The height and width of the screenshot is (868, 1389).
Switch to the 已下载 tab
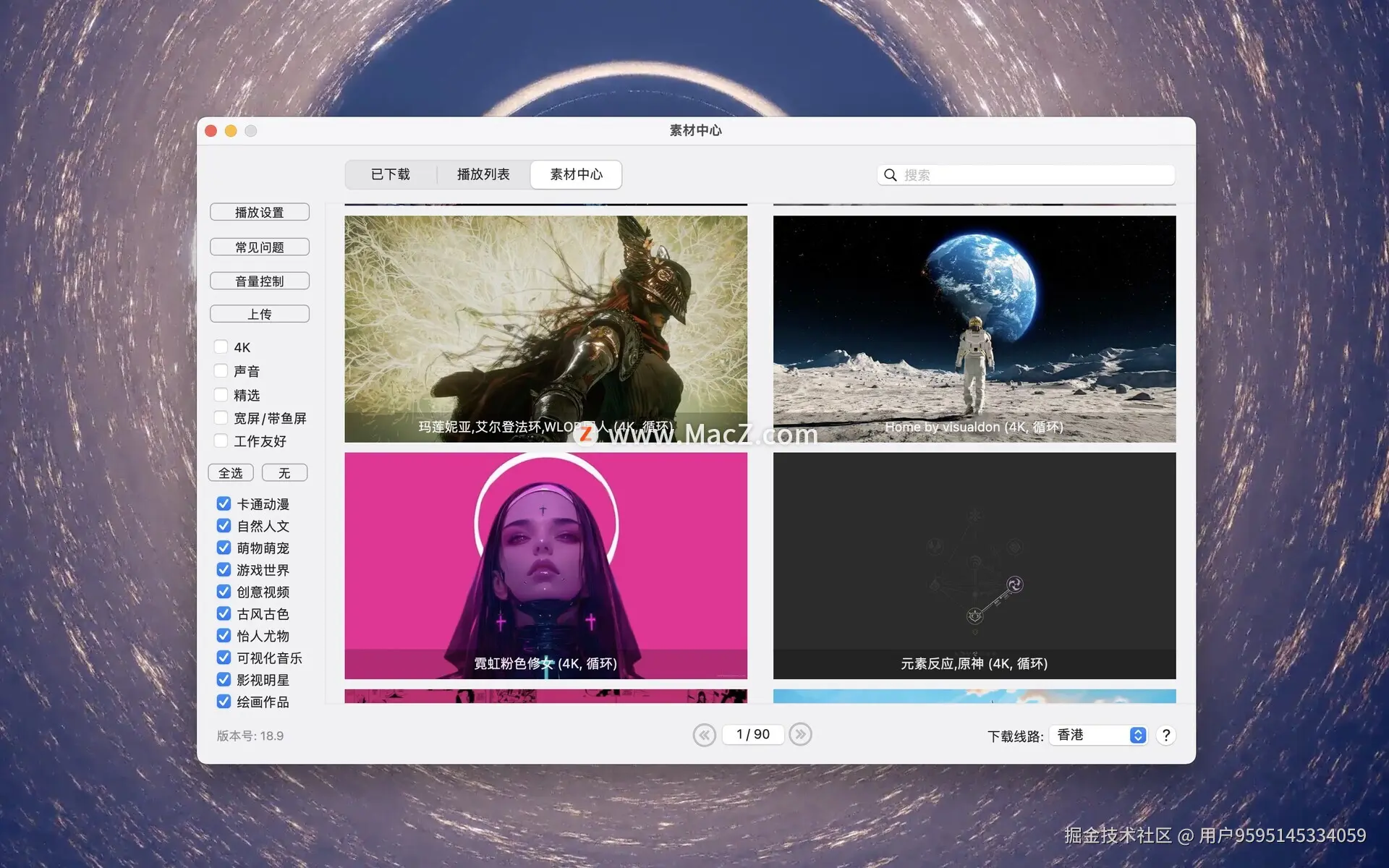391,174
